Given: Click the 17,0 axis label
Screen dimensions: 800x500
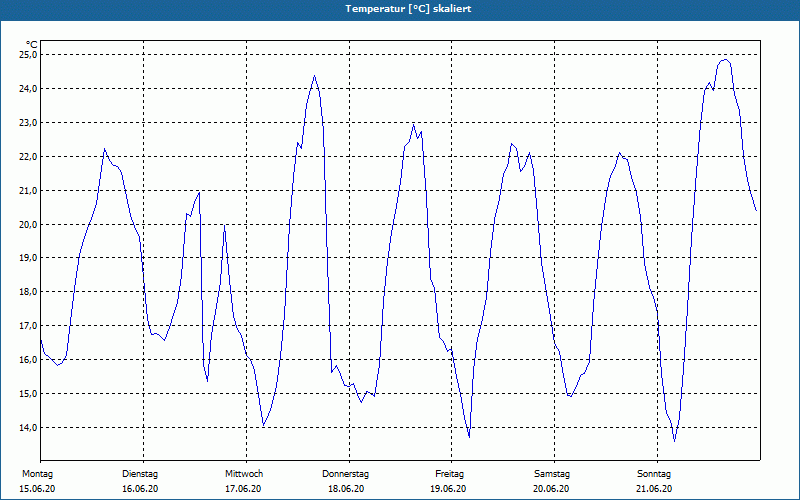Looking at the screenshot, I should 28,326.
